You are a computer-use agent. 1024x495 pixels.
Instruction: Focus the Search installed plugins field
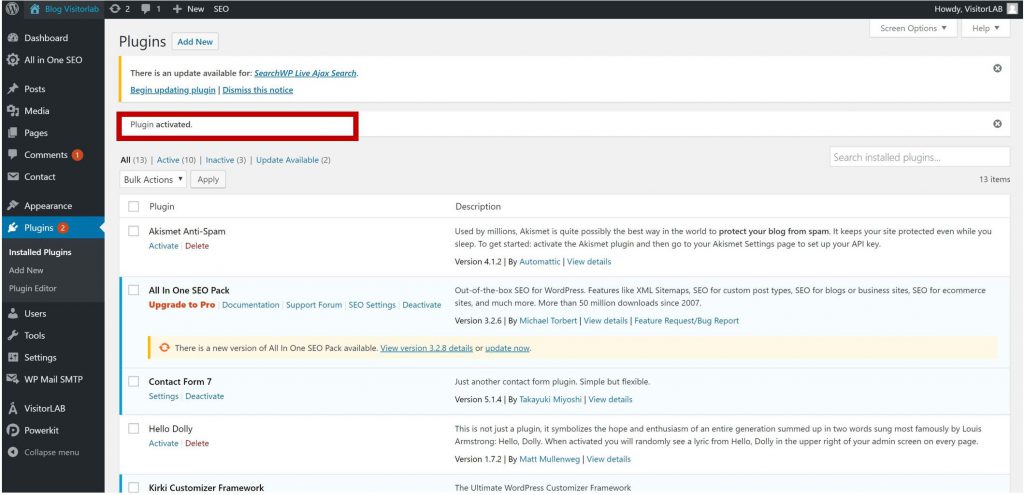[x=920, y=157]
